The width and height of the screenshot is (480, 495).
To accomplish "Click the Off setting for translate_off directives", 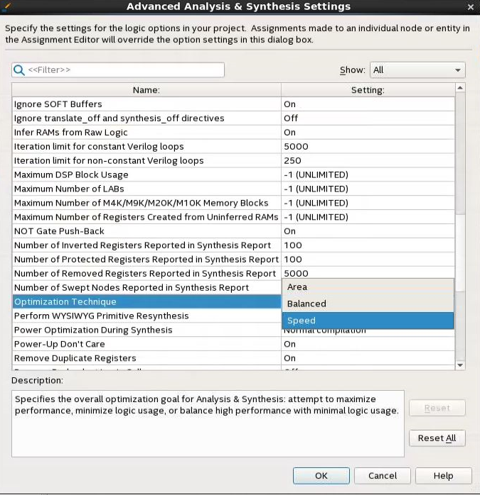I will (x=368, y=118).
